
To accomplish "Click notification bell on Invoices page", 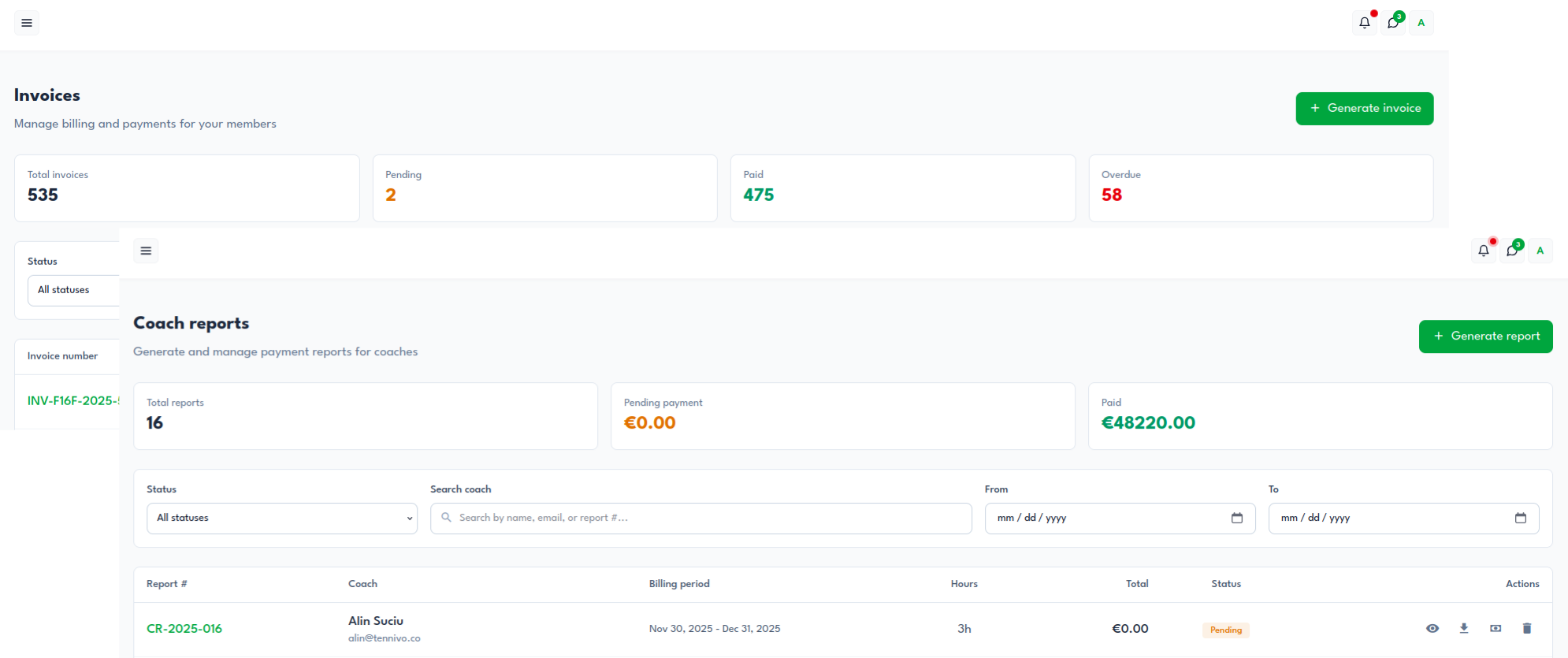I will tap(1365, 23).
